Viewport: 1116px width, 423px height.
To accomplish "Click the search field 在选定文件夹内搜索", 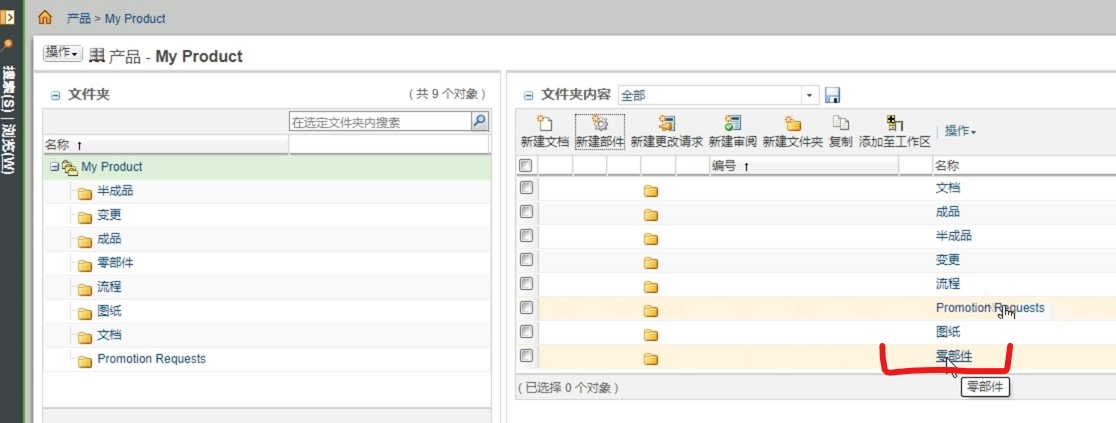I will pyautogui.click(x=380, y=122).
